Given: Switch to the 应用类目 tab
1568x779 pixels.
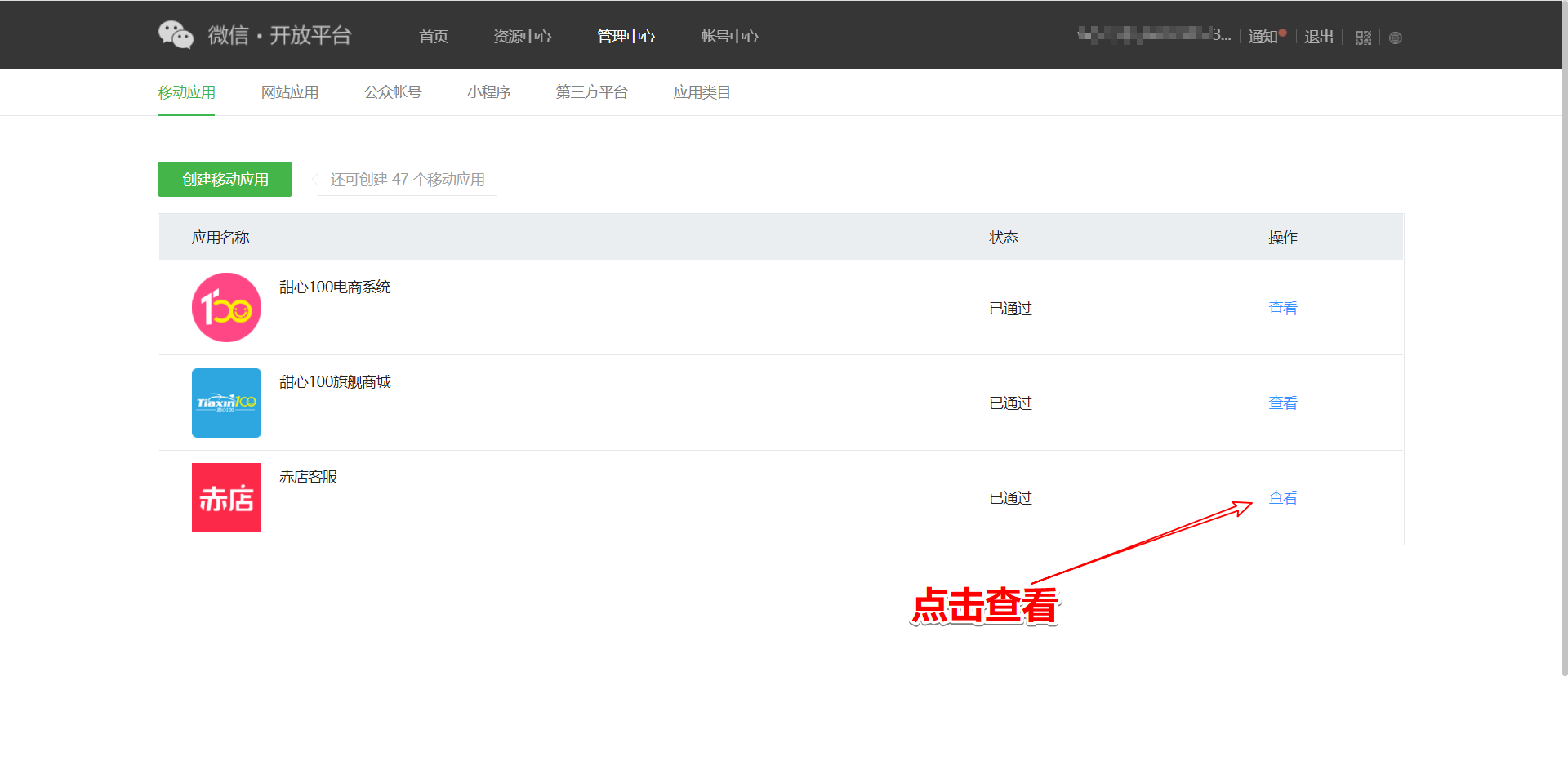Looking at the screenshot, I should coord(702,92).
